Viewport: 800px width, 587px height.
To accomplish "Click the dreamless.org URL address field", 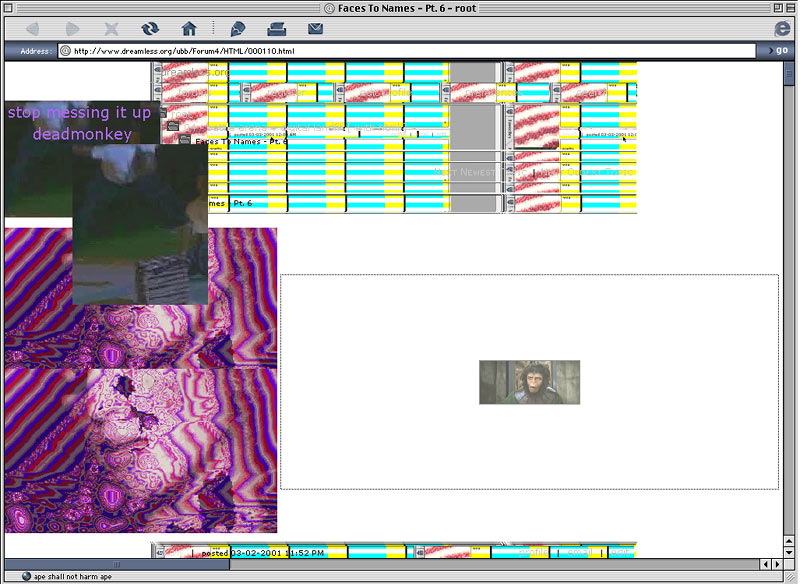I will 400,51.
